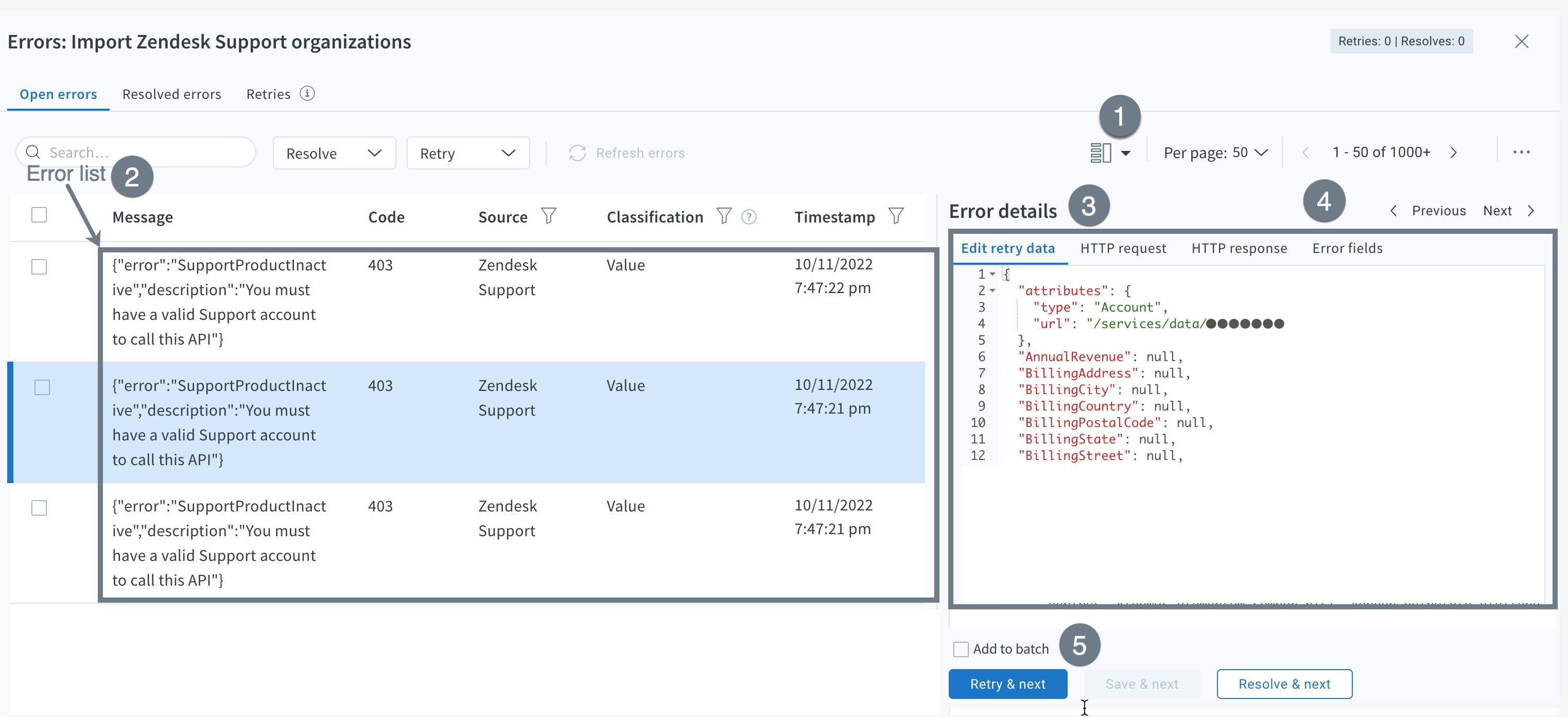Click the Refresh errors circular arrow icon

577,153
